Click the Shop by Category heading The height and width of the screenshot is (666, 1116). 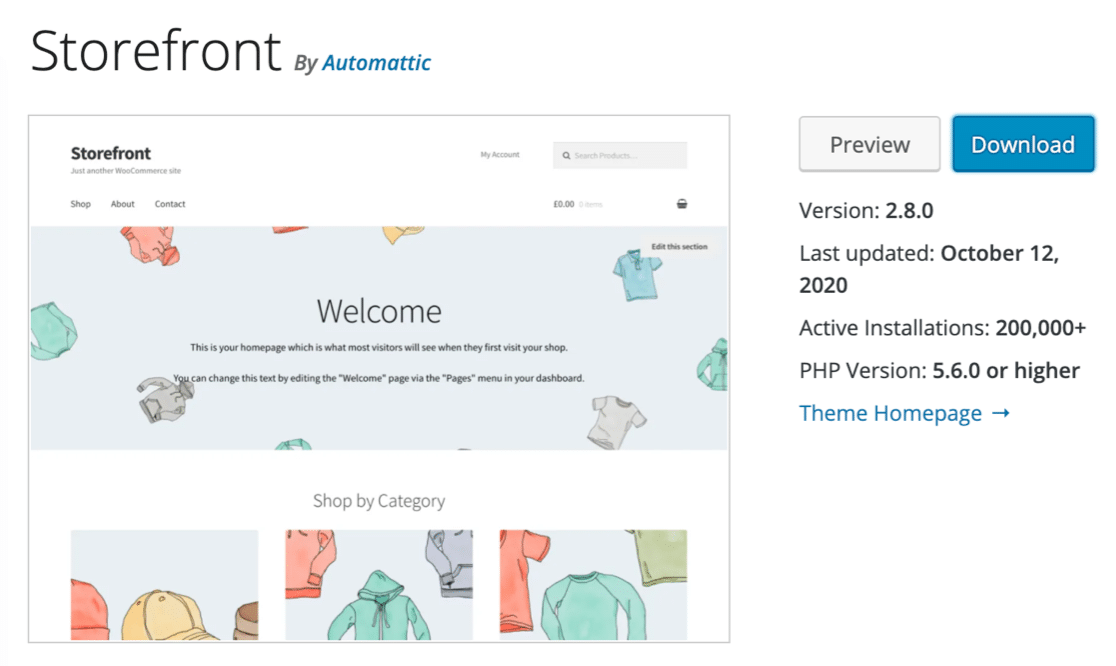click(379, 501)
